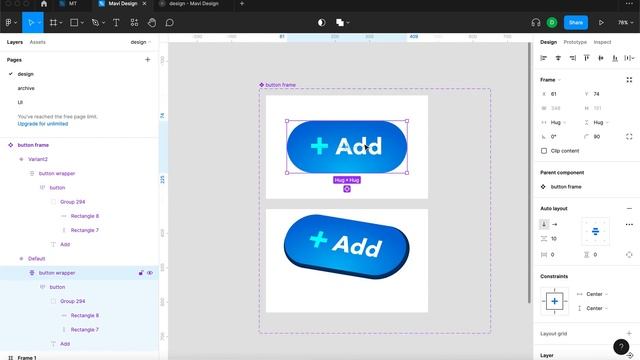Screen dimensions: 640x360
Task: Open zoom level dropdown
Action: [x=625, y=22]
